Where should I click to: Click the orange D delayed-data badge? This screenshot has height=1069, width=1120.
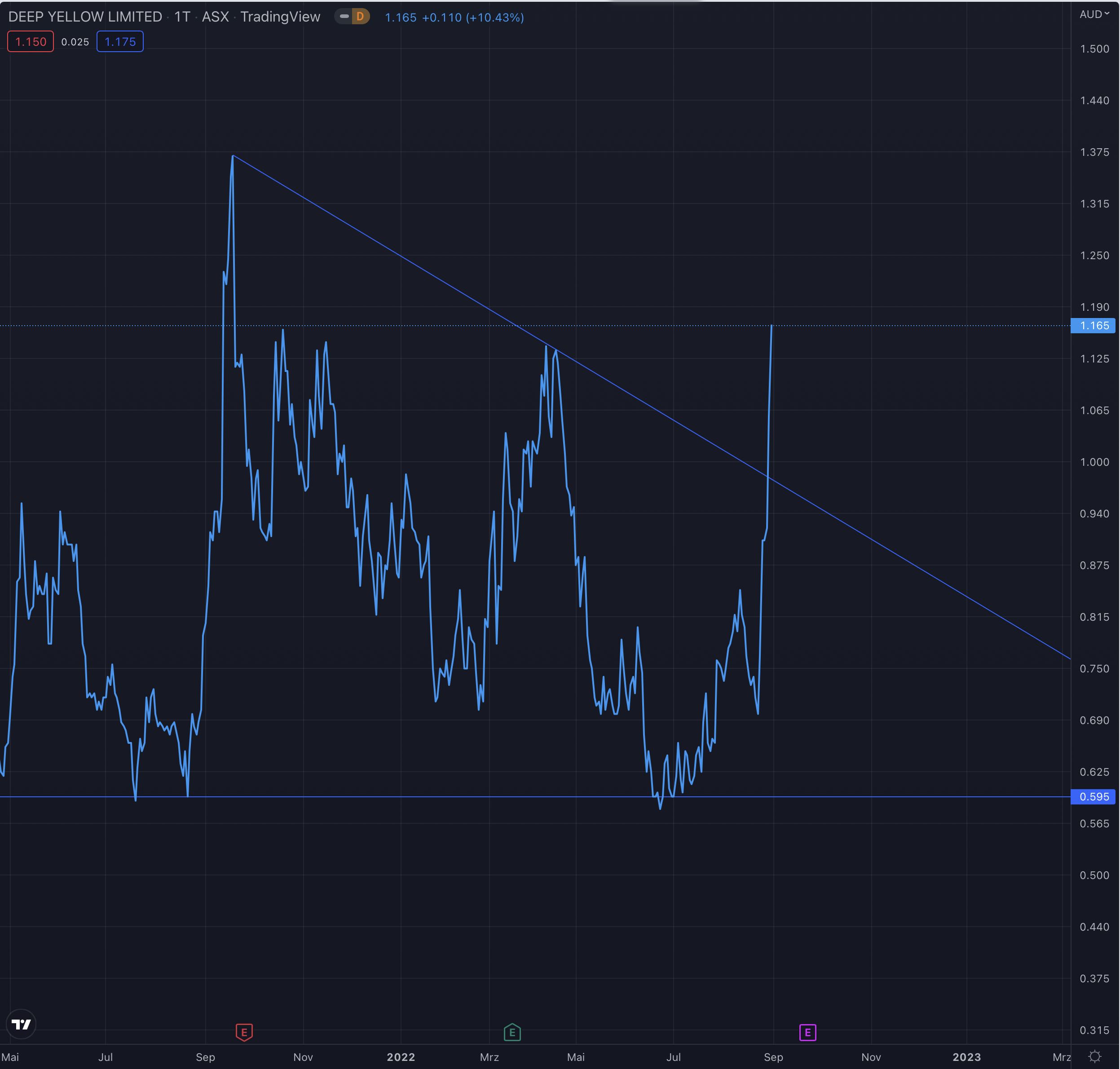(x=360, y=17)
